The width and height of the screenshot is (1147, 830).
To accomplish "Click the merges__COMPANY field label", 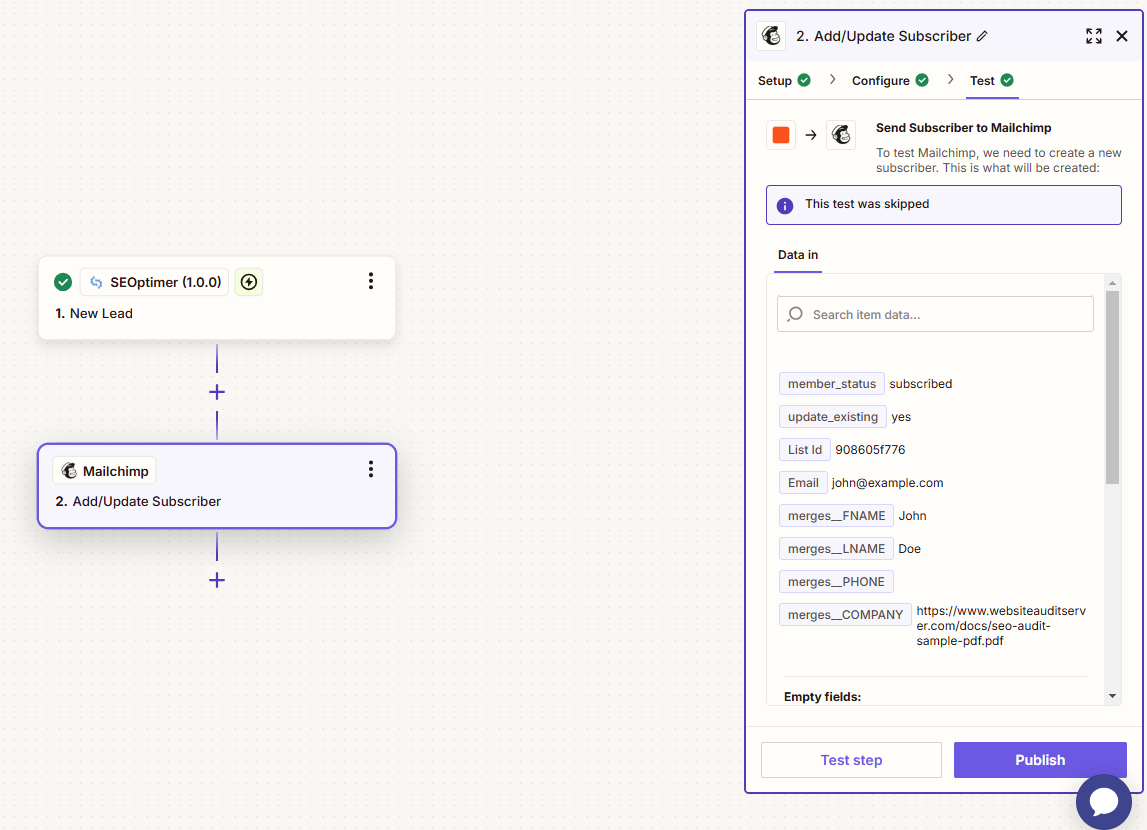I will pyautogui.click(x=845, y=615).
